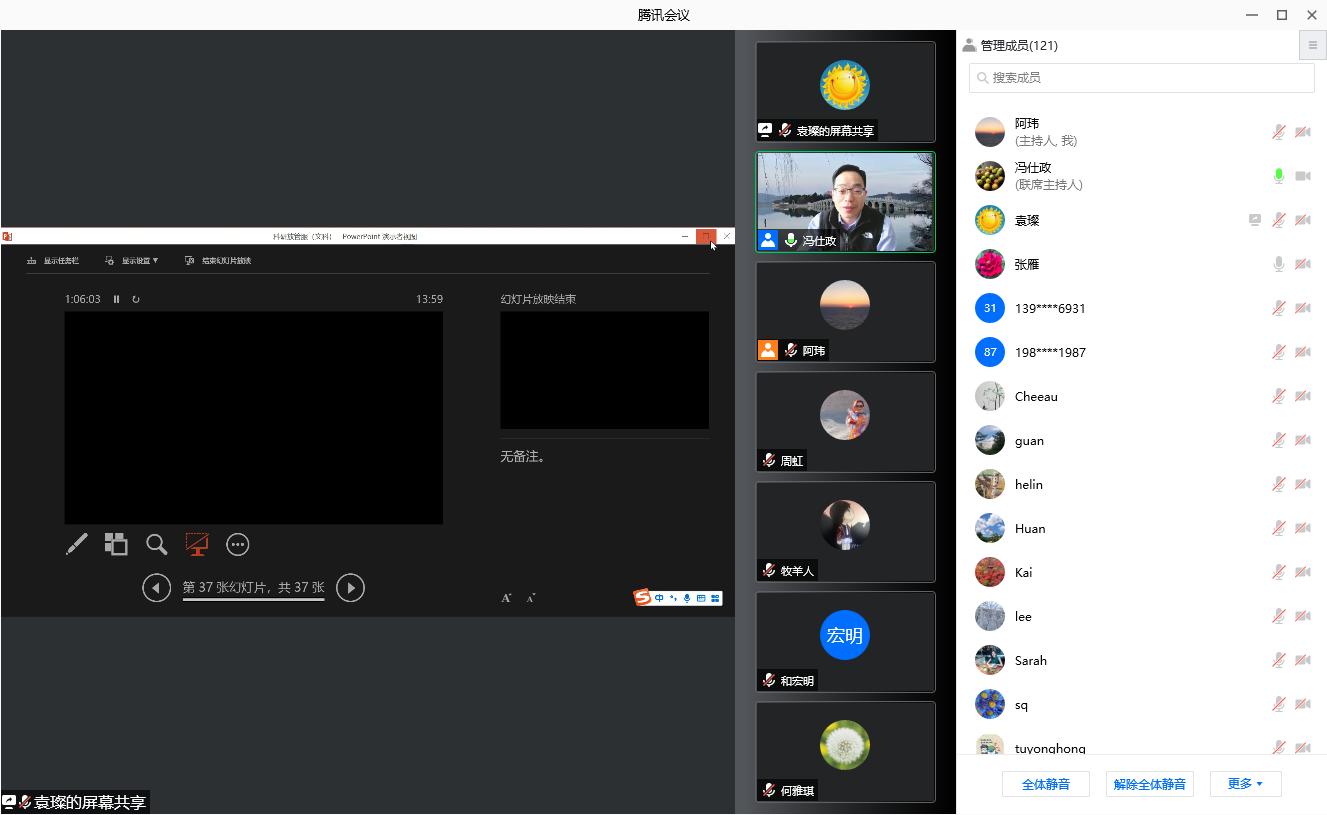1327x815 pixels.
Task: Click 显示任务栏 in presenter toolbar
Action: click(x=53, y=261)
